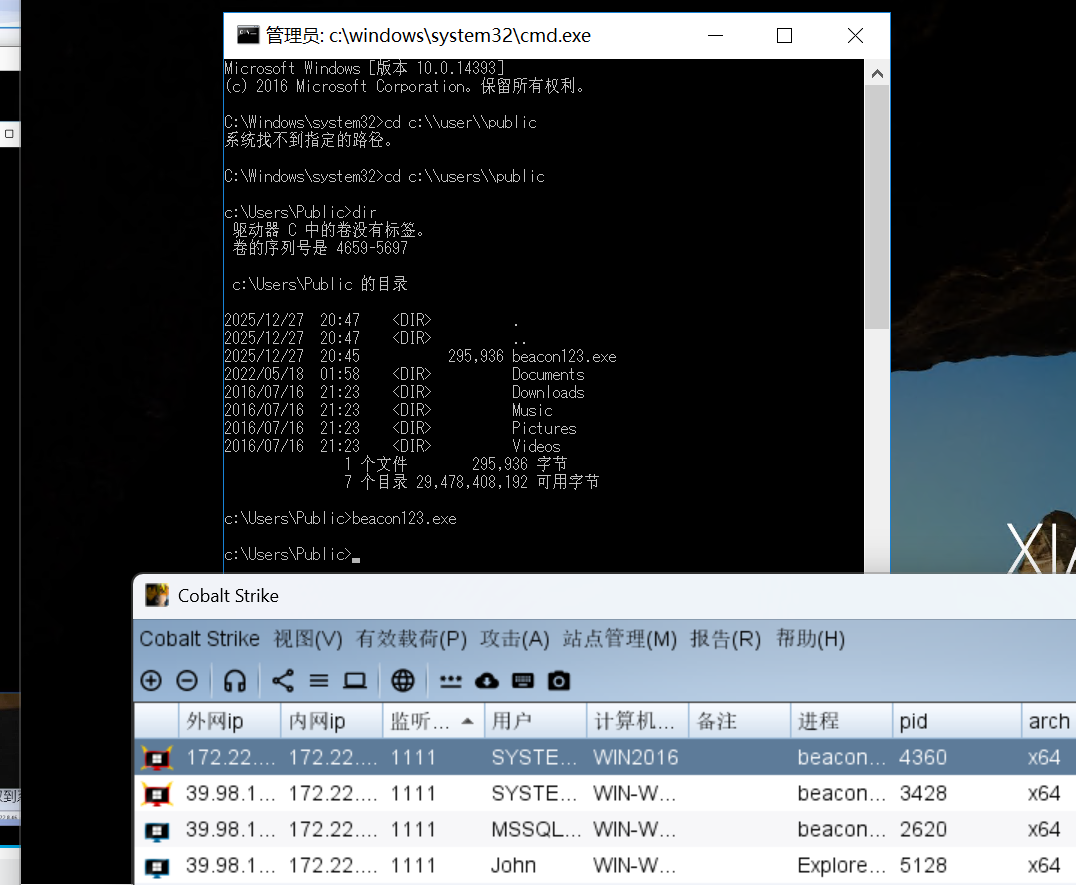
Task: Click the pid value 4360
Action: [923, 757]
